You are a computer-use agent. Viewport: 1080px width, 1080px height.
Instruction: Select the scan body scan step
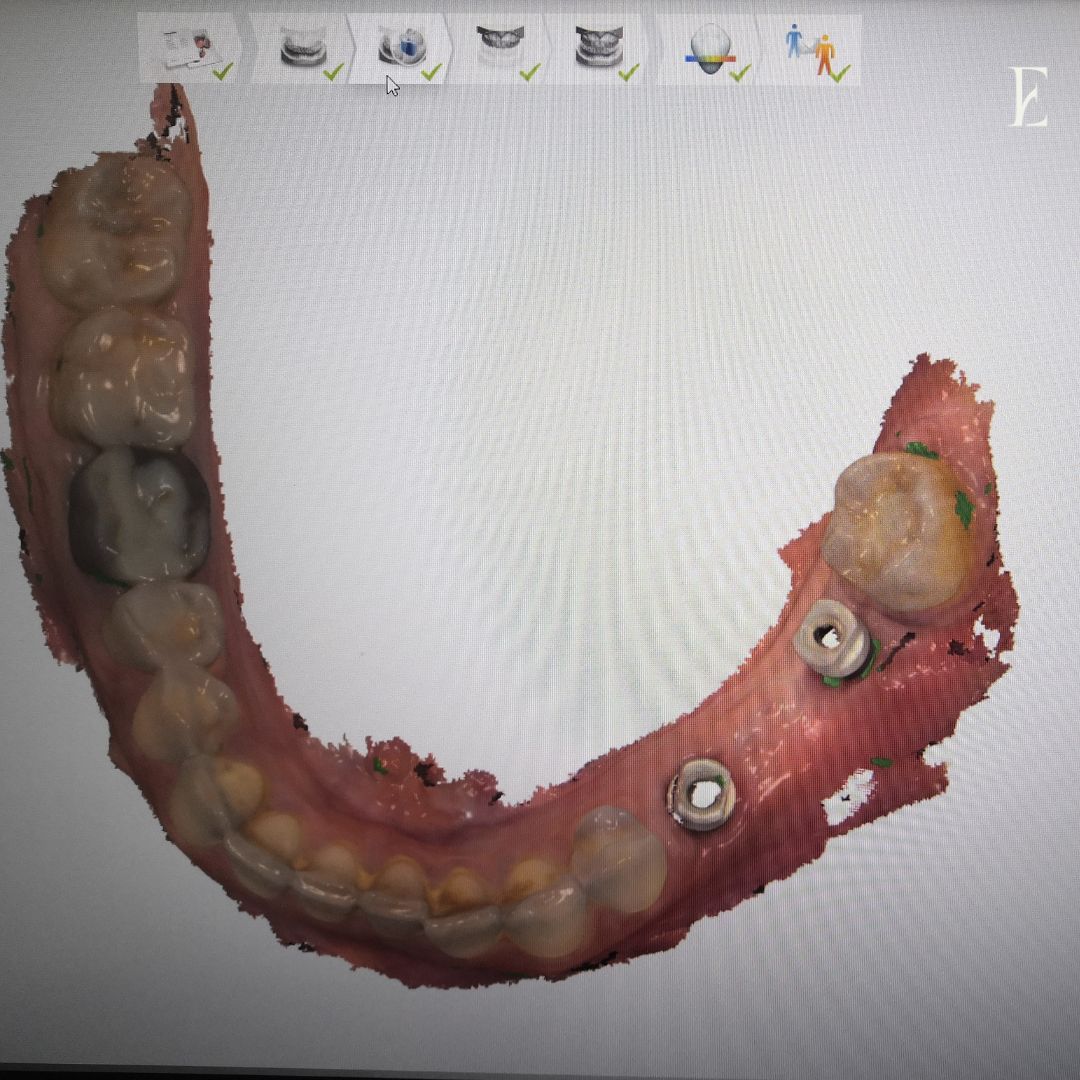[x=400, y=48]
